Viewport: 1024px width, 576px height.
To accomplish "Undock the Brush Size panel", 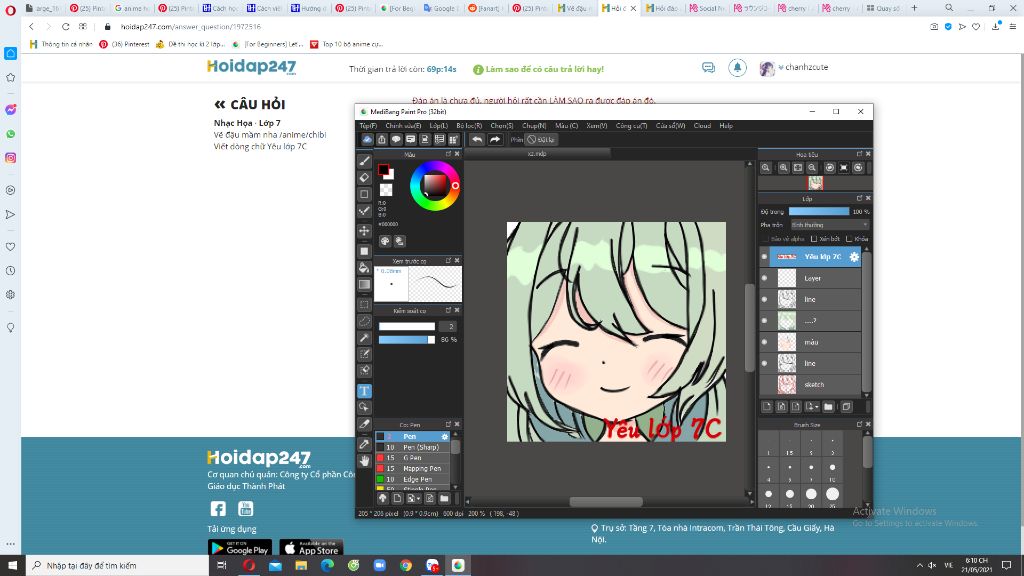I will 859,424.
